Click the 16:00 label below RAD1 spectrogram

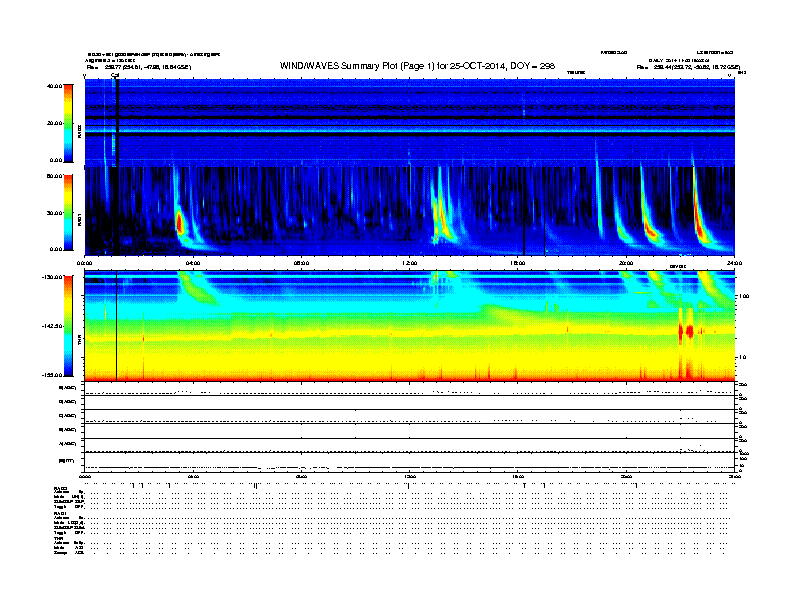[518, 263]
